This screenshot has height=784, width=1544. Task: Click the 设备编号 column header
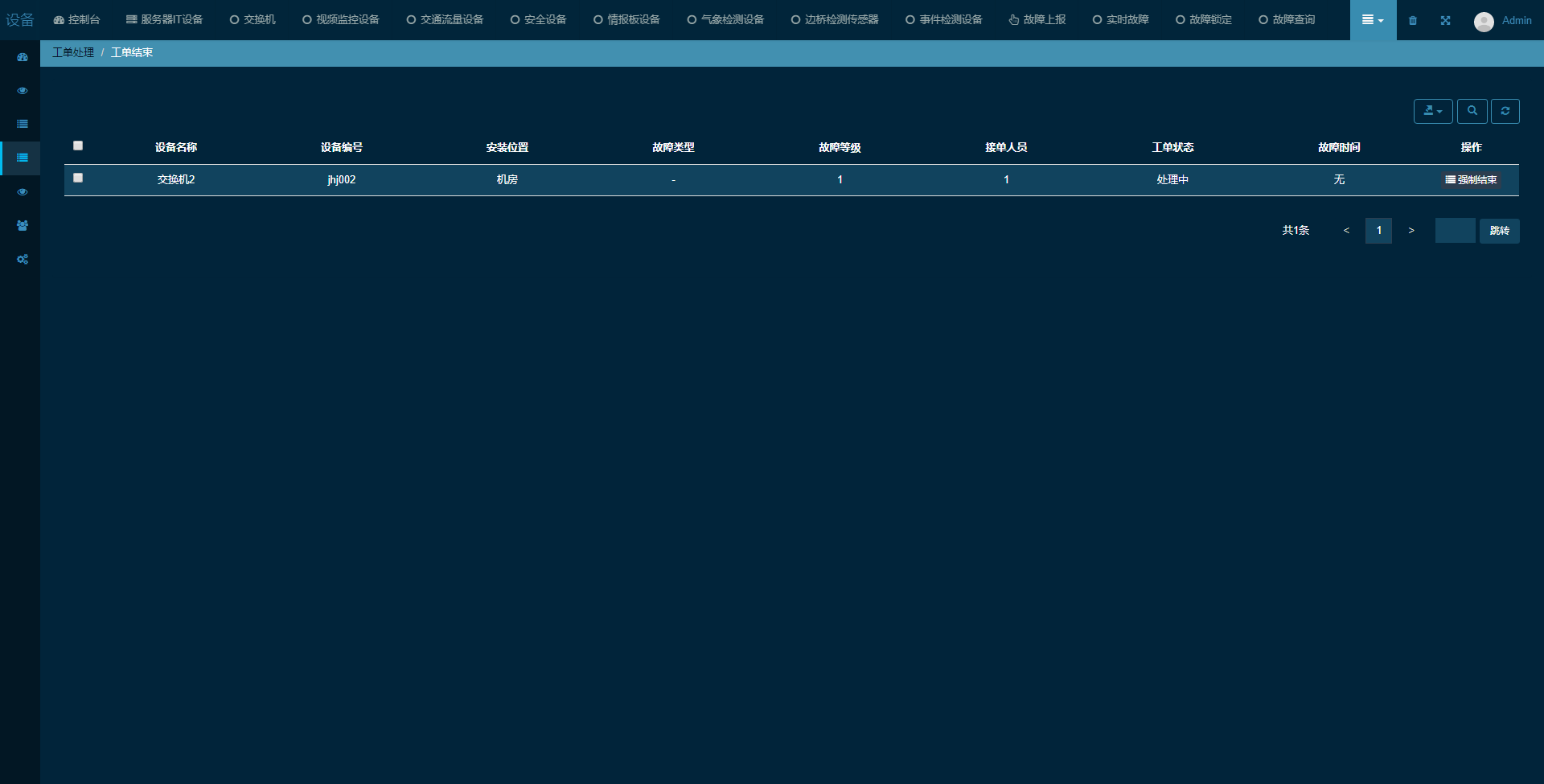342,147
